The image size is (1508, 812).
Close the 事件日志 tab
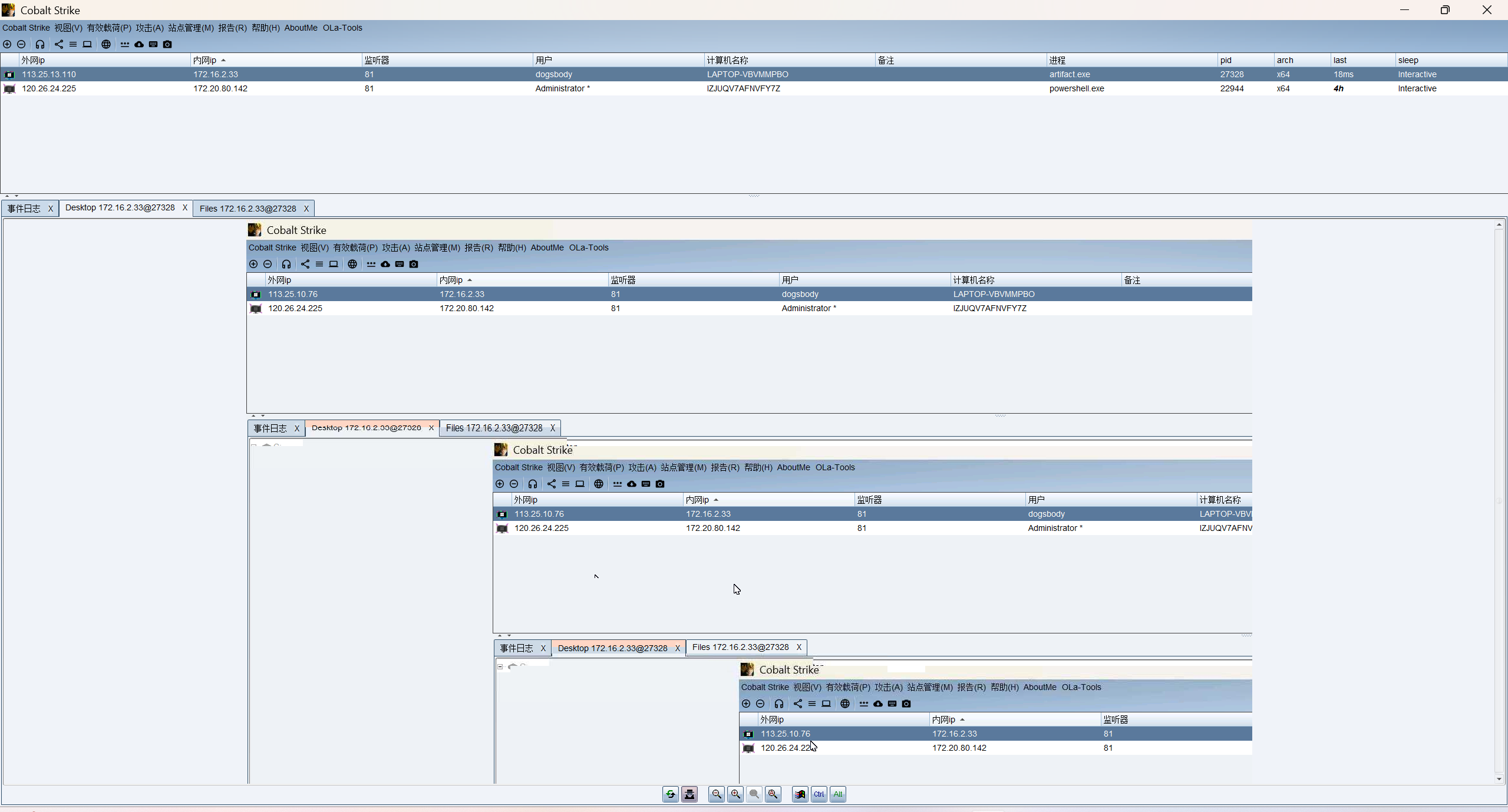point(51,209)
